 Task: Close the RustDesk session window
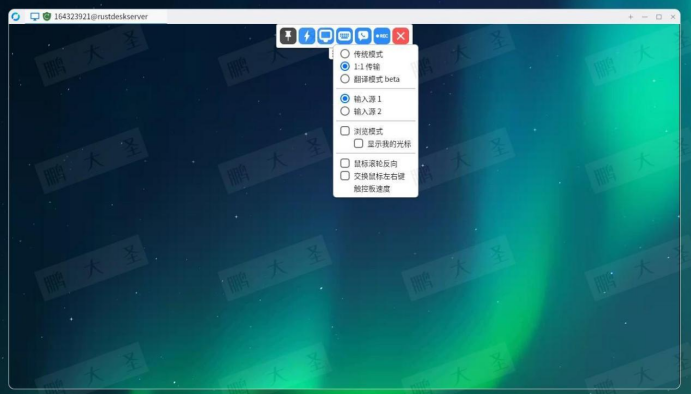click(673, 17)
